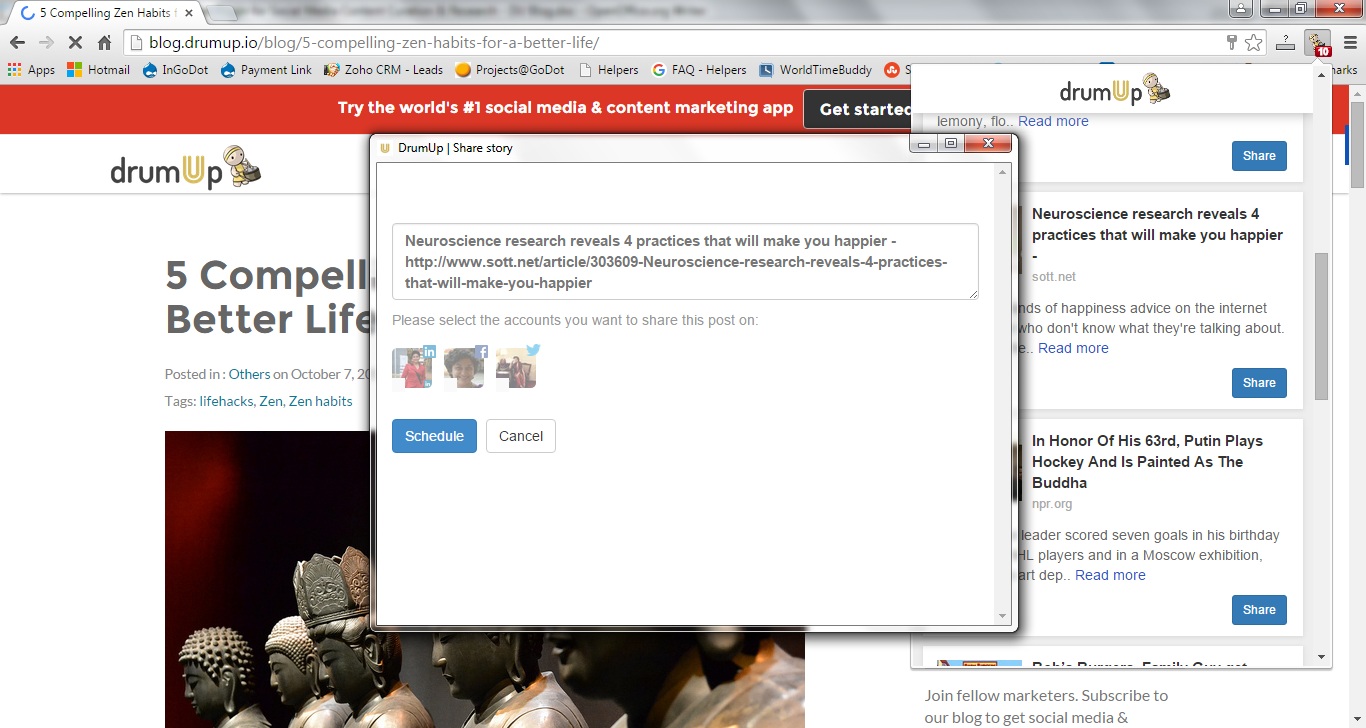The image size is (1366, 728).
Task: Select Facebook account avatar for sharing
Action: [x=465, y=366]
